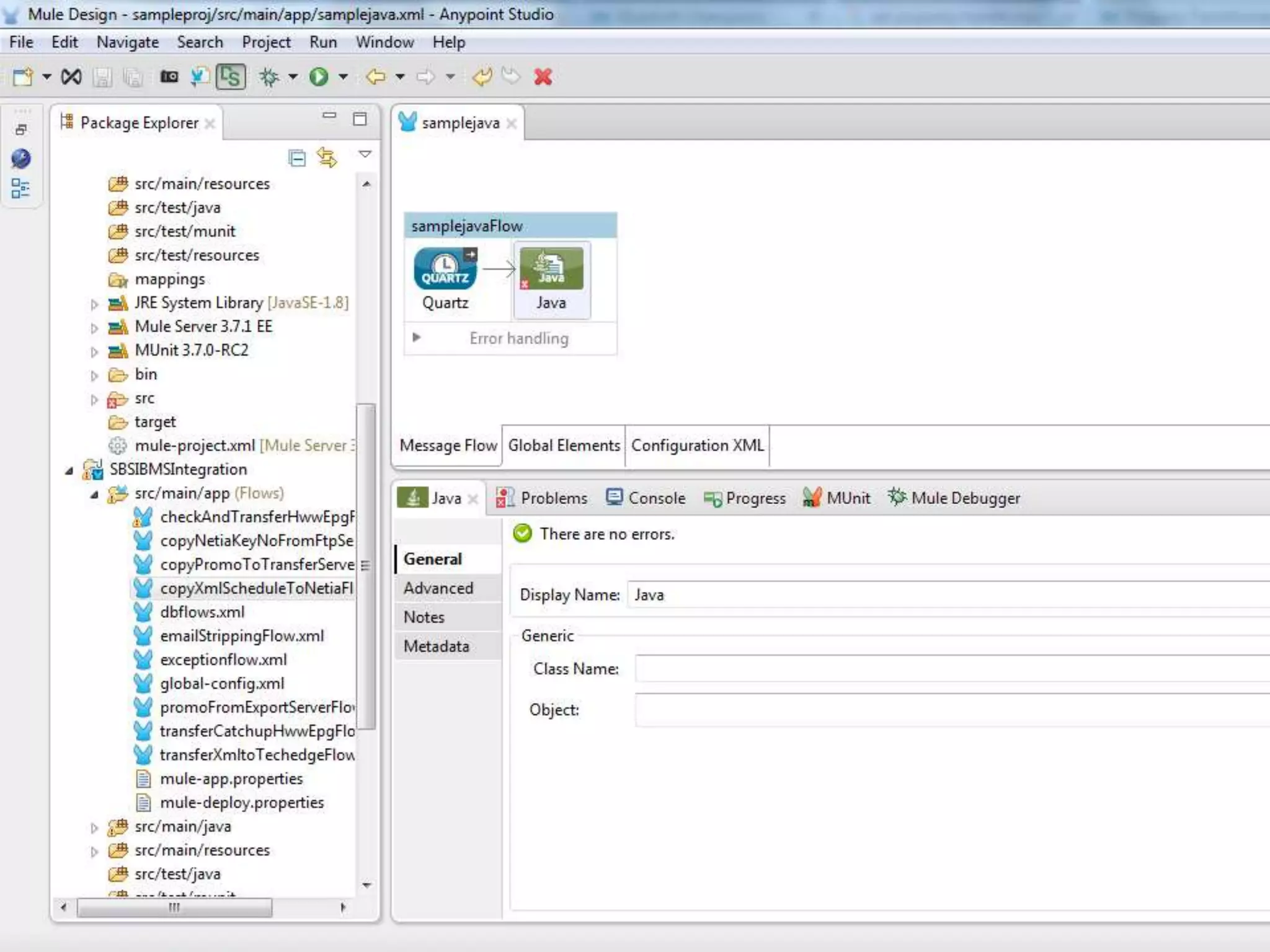Screen dimensions: 1270x952
Task: Expand the JRE System Library node
Action: 94,304
